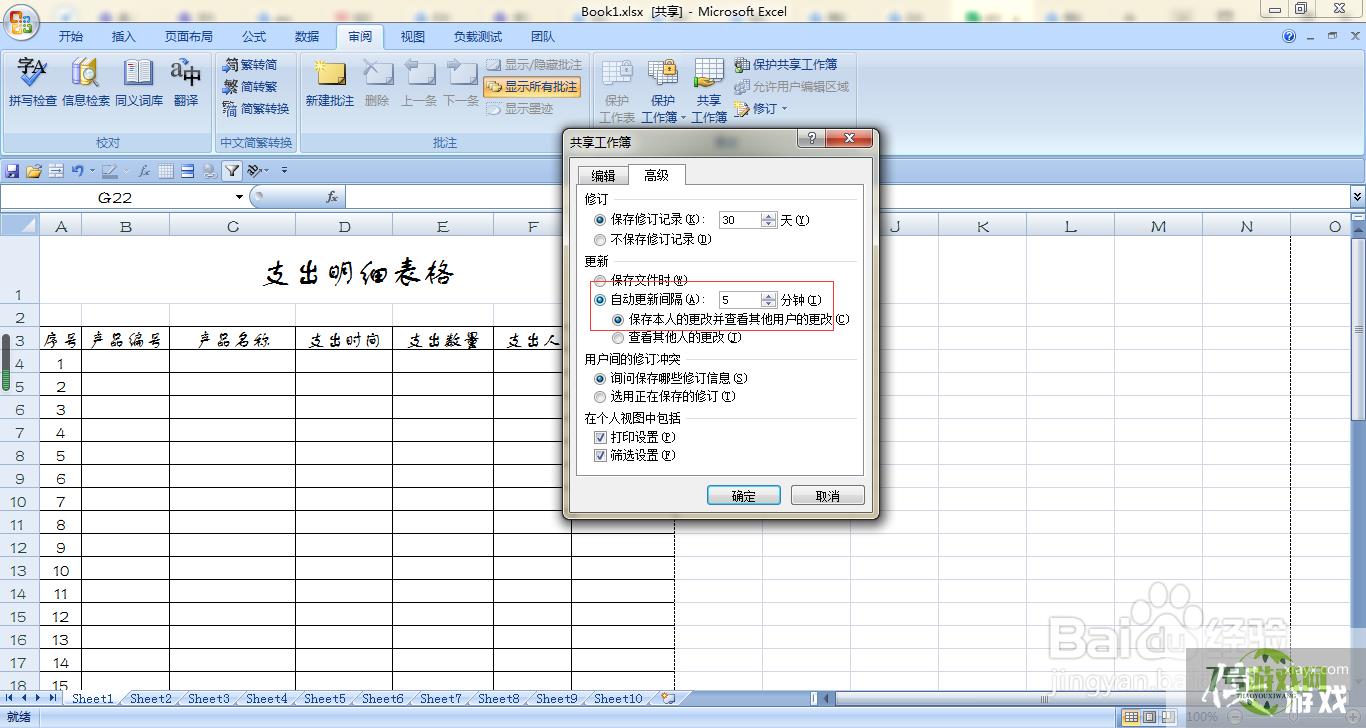Viewport: 1366px width, 728px height.
Task: Open the 插入 ribbon tab
Action: coord(123,37)
